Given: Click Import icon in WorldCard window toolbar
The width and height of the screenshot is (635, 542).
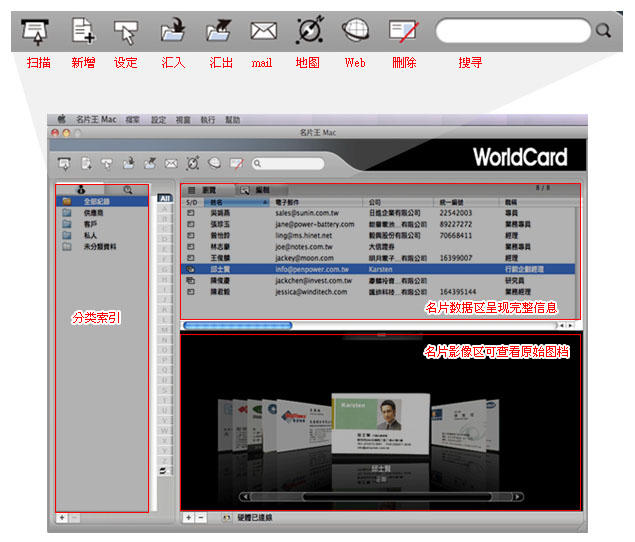Looking at the screenshot, I should click(129, 163).
